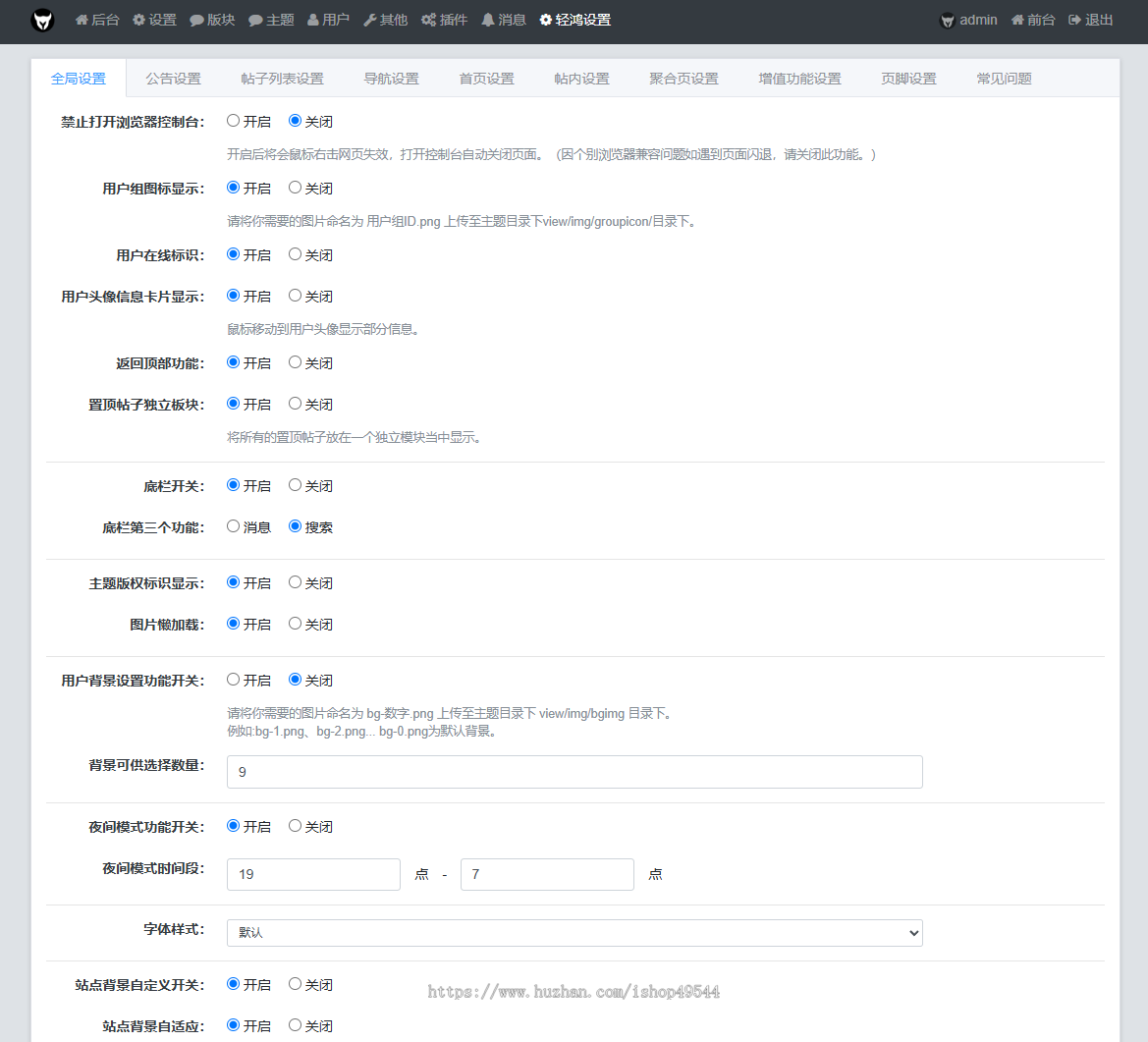Screen dimensions: 1148x1042
Task: Set 用户组图标显示 to 关闭
Action: click(295, 187)
